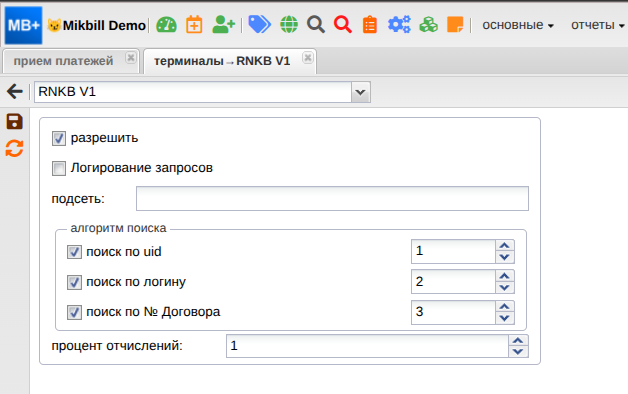Close the прием платежей tab
The height and width of the screenshot is (394, 628).
[x=131, y=58]
